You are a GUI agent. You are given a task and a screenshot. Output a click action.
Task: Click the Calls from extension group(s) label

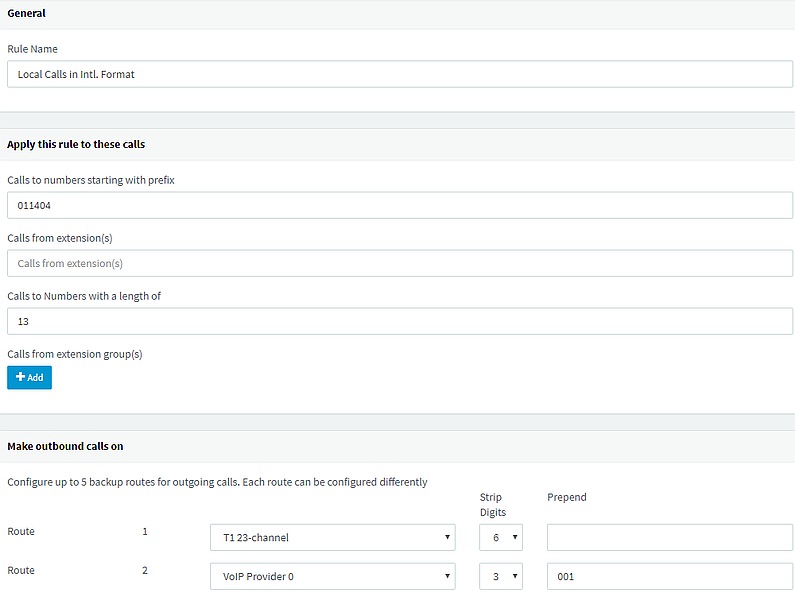coord(75,354)
